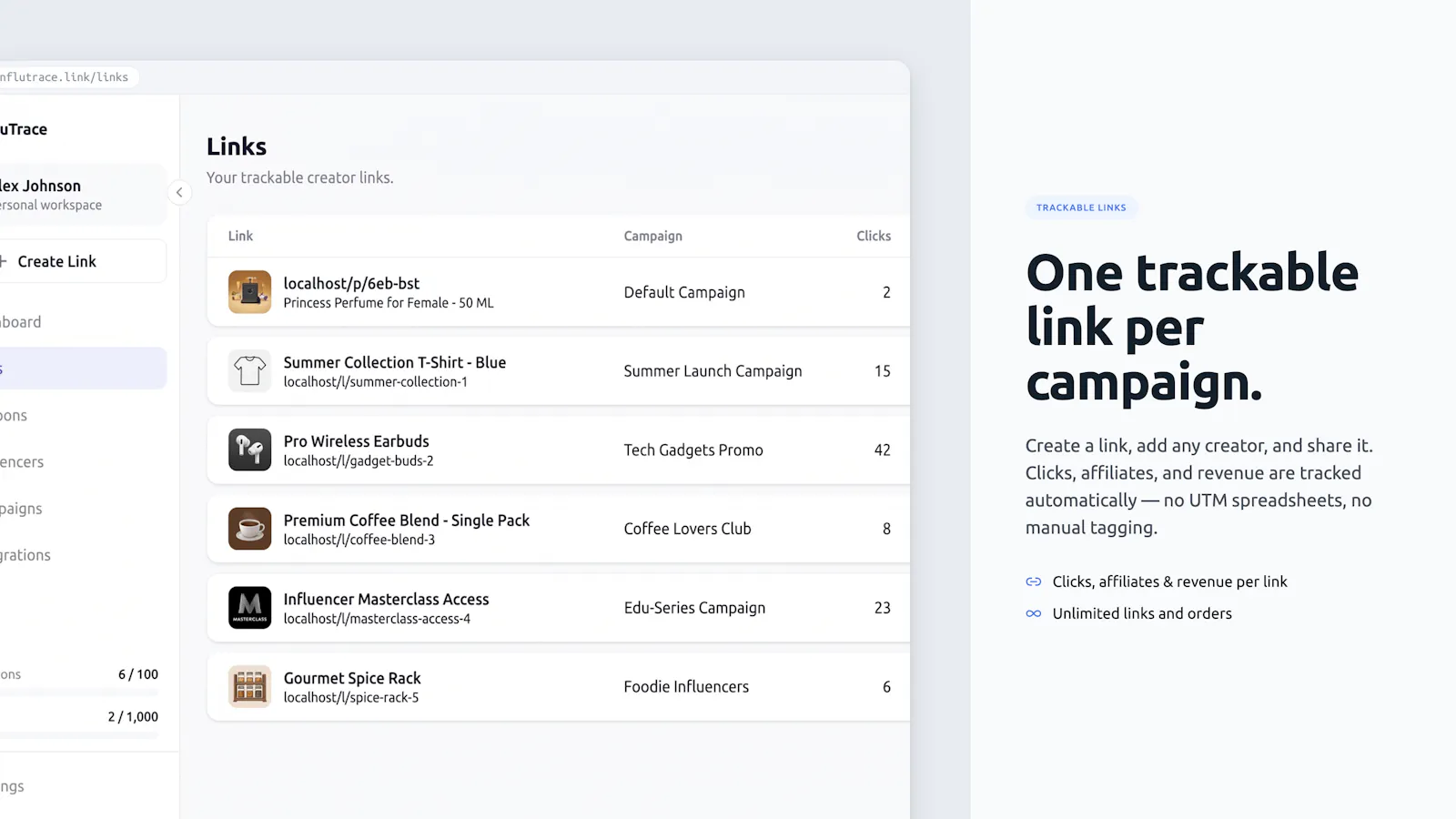Screen dimensions: 1456x819
Task: Click Coffee Lovers Club cell
Action: pos(687,529)
